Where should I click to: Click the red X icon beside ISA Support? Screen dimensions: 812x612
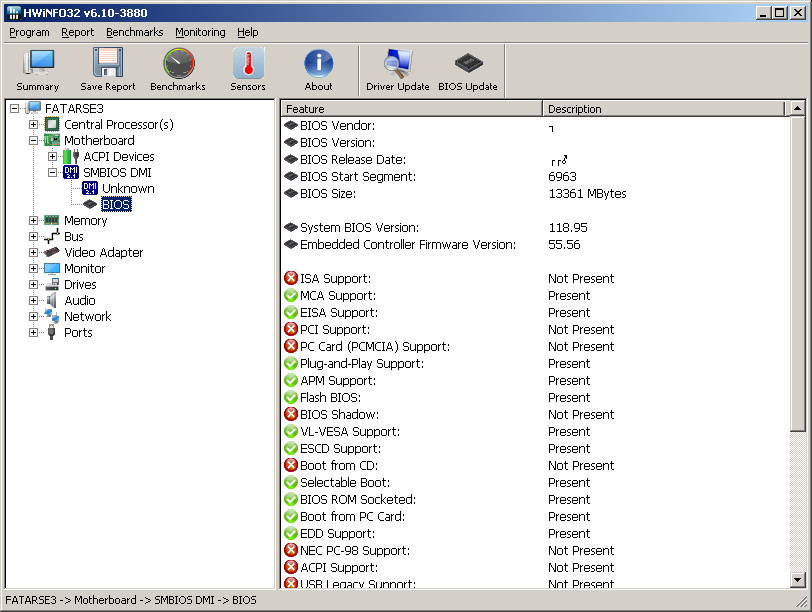[291, 278]
